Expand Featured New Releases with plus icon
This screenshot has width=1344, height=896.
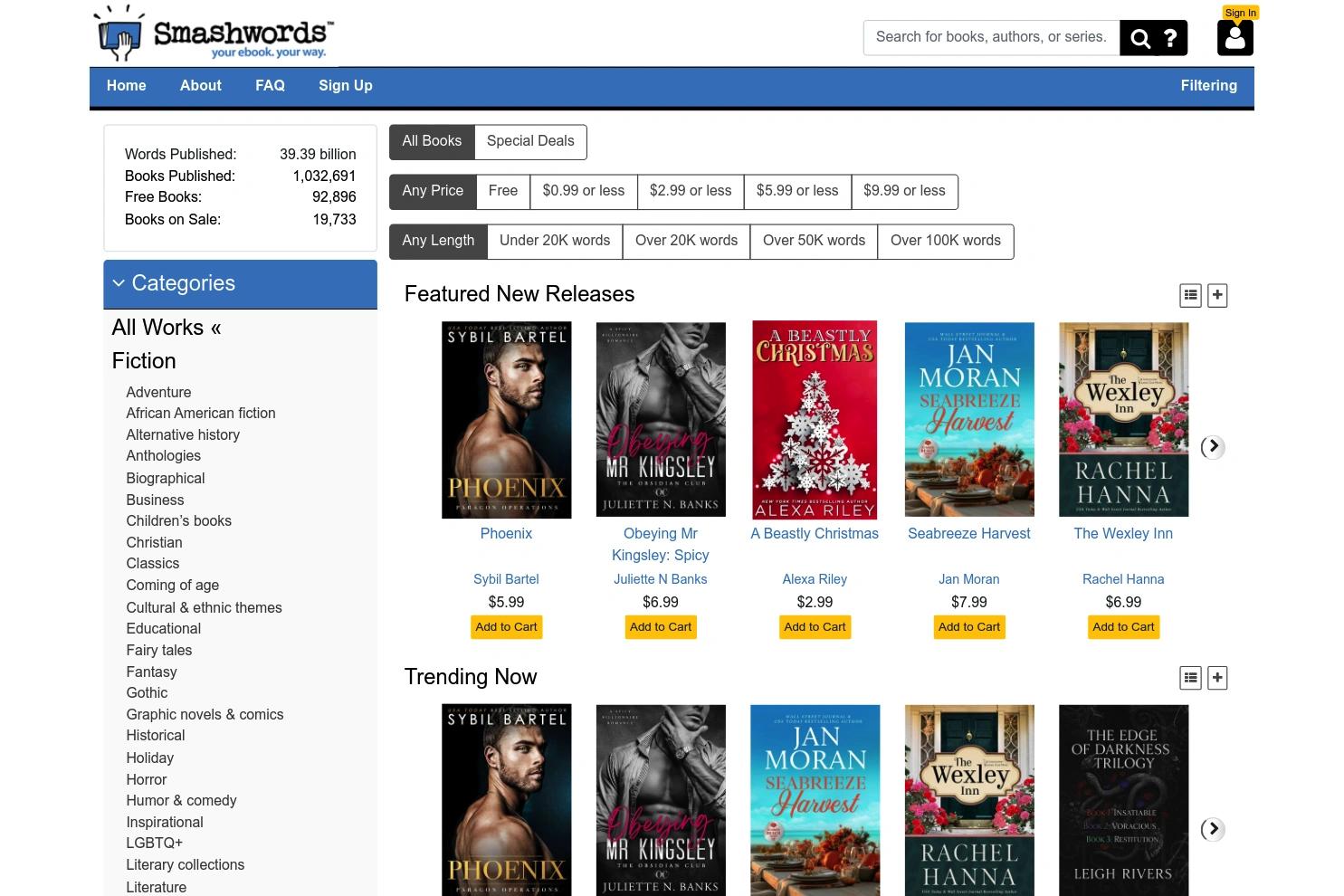(1218, 295)
